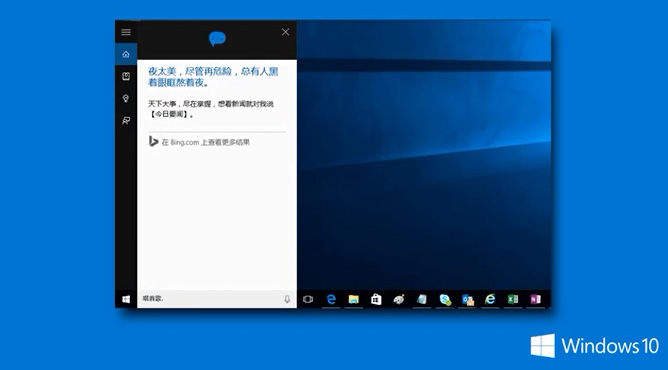Open OneNote from the taskbar
This screenshot has width=668, height=370.
tap(536, 299)
